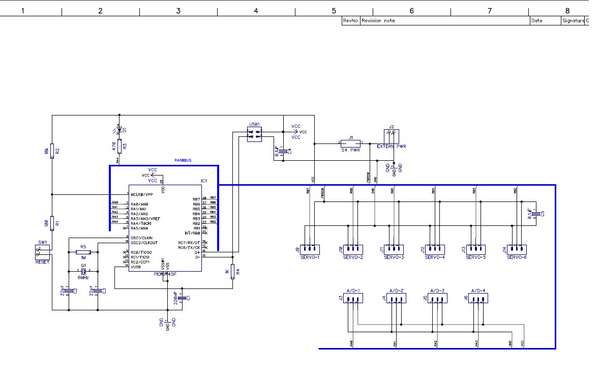Select the A/D-3 connector symbol

click(437, 298)
